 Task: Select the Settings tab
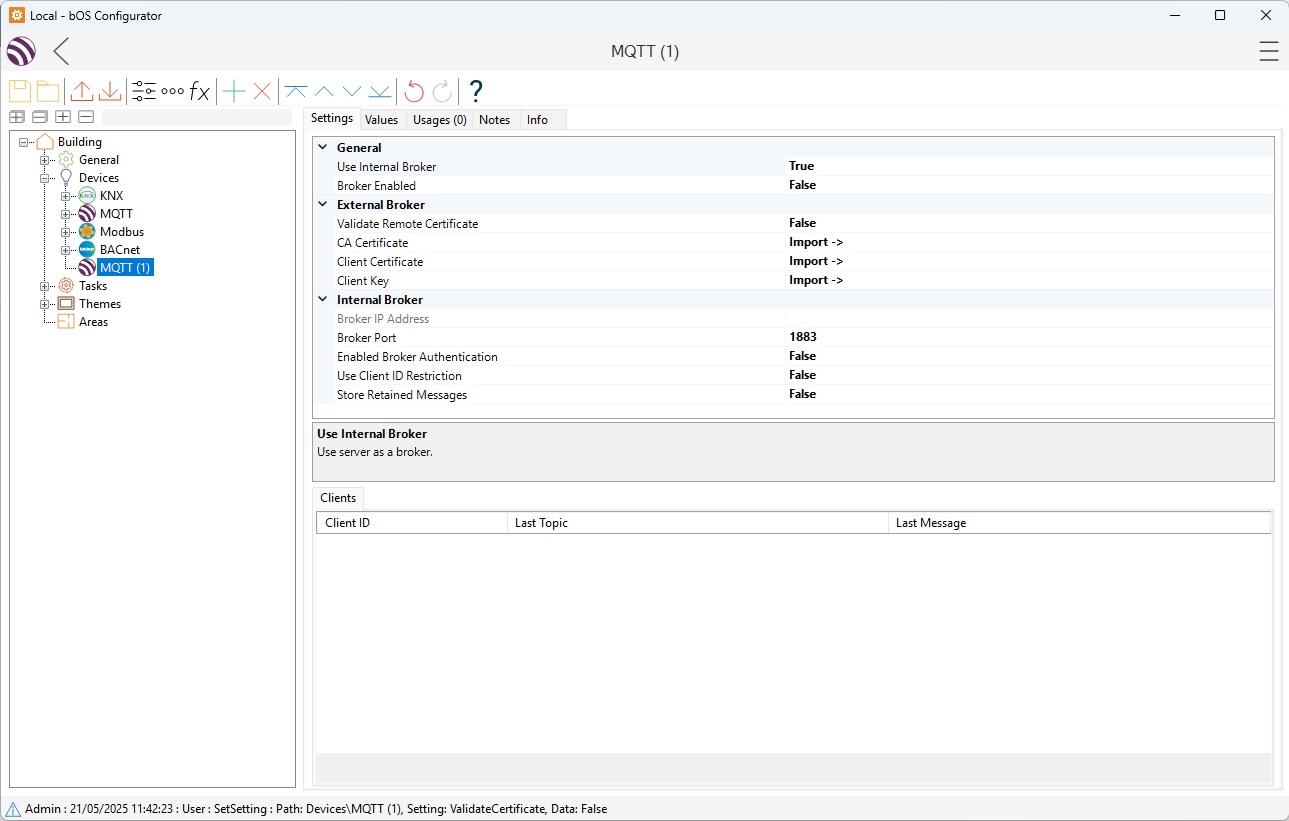pos(332,118)
